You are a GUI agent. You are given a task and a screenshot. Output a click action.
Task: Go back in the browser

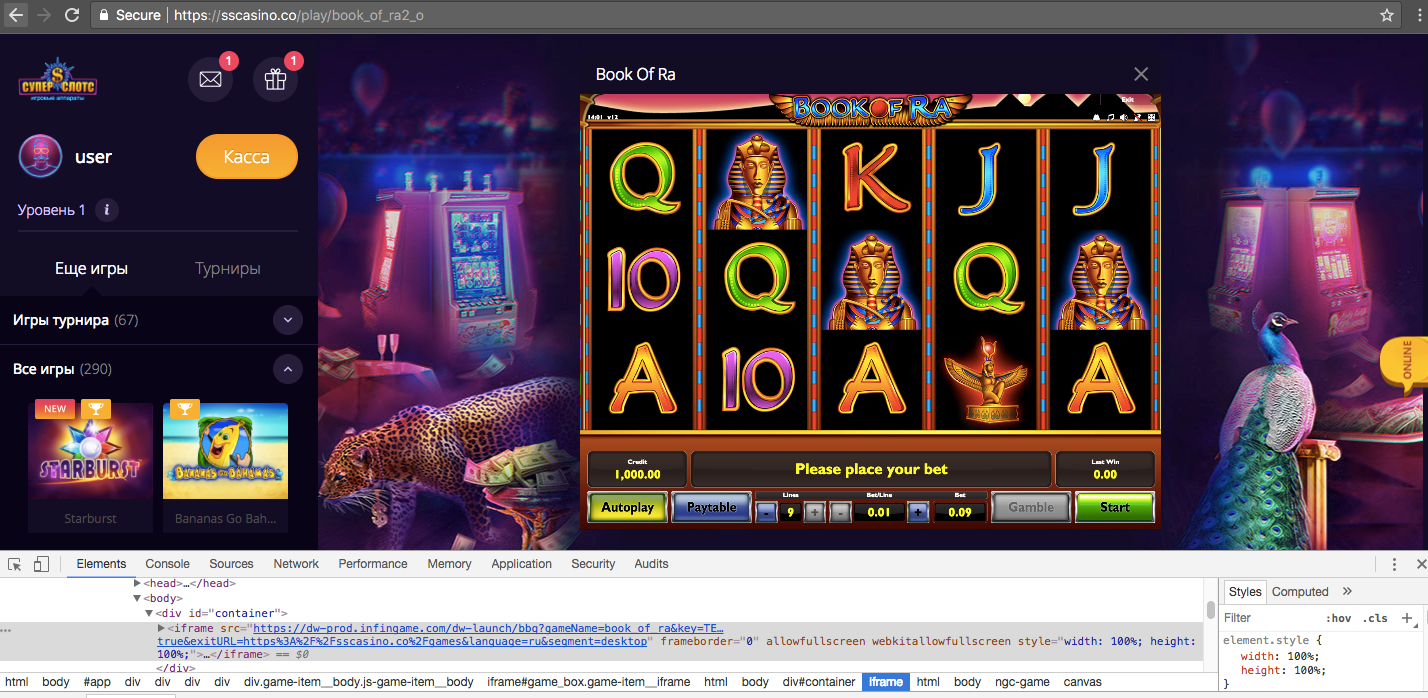16,15
